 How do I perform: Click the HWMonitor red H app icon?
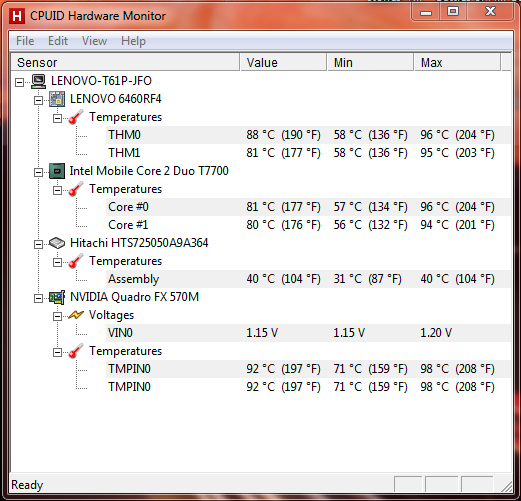17,16
